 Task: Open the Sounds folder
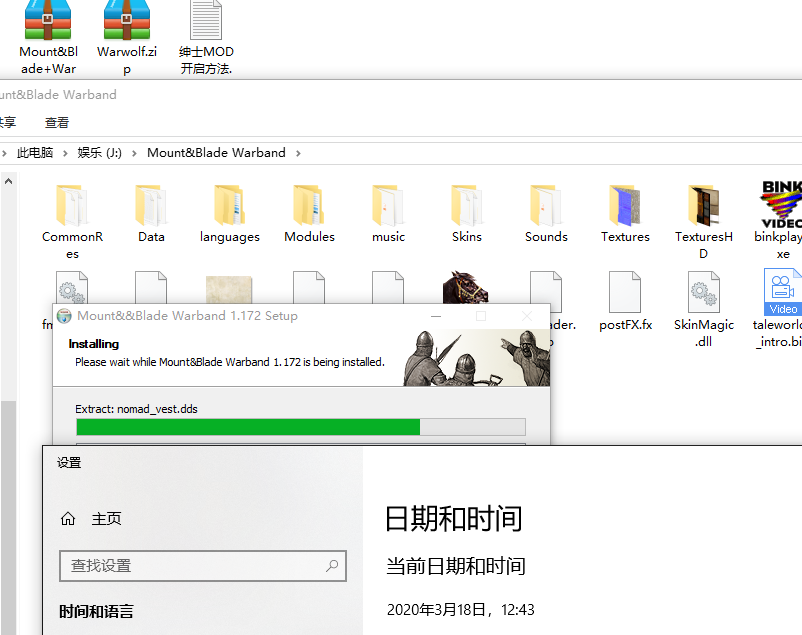[x=546, y=215]
